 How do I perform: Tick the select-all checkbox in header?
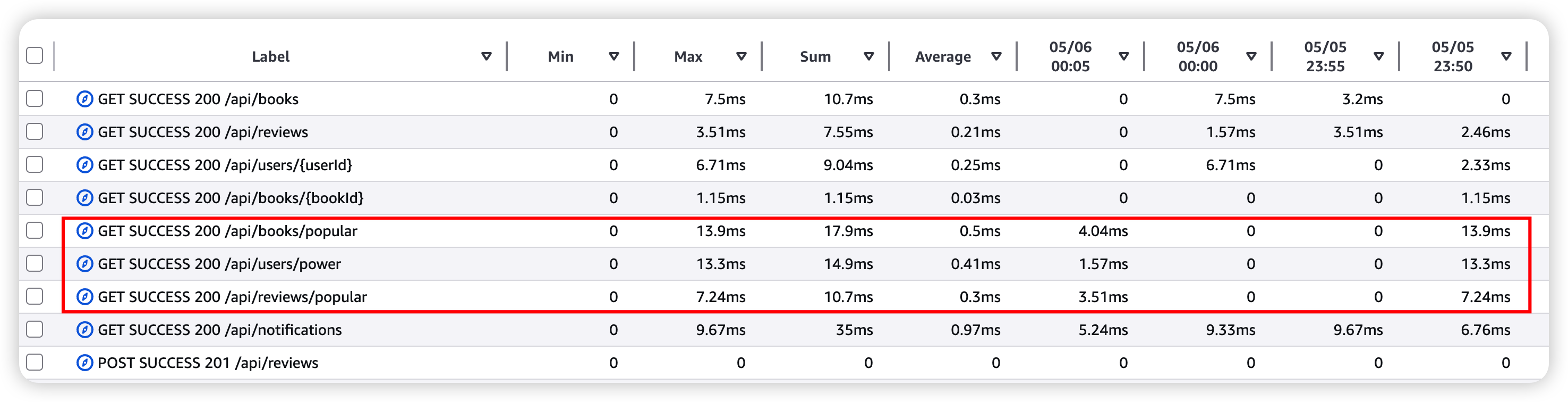35,55
